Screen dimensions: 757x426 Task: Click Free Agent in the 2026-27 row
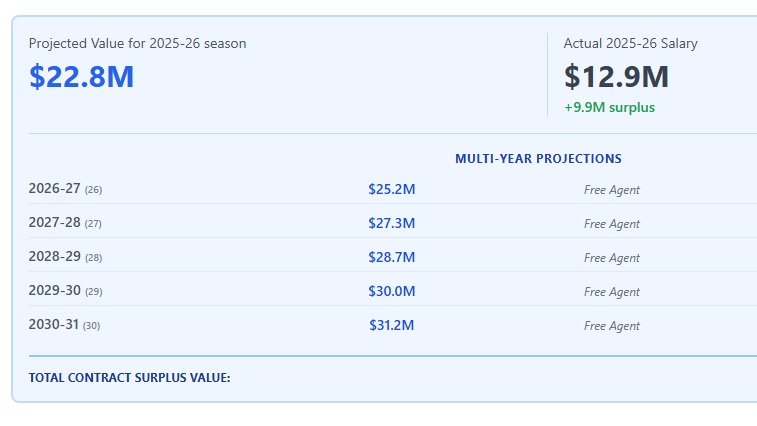pyautogui.click(x=611, y=190)
